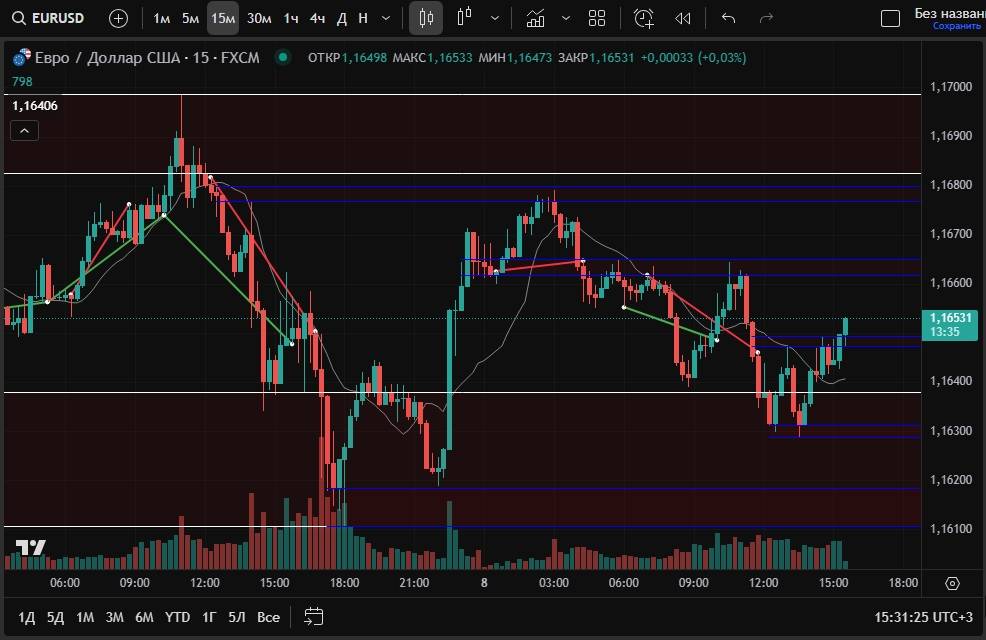Viewport: 986px width, 640px height.
Task: Open the chart style dropdown chevron
Action: click(x=496, y=18)
